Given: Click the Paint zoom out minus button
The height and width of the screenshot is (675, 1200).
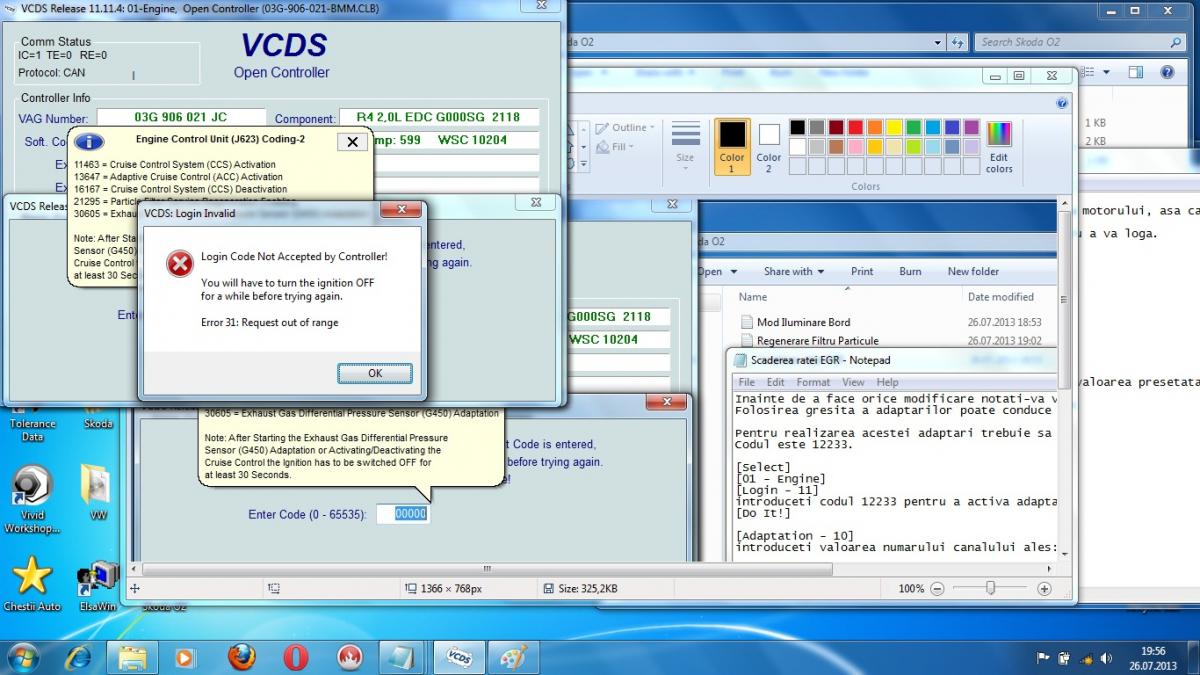Looking at the screenshot, I should [x=937, y=589].
